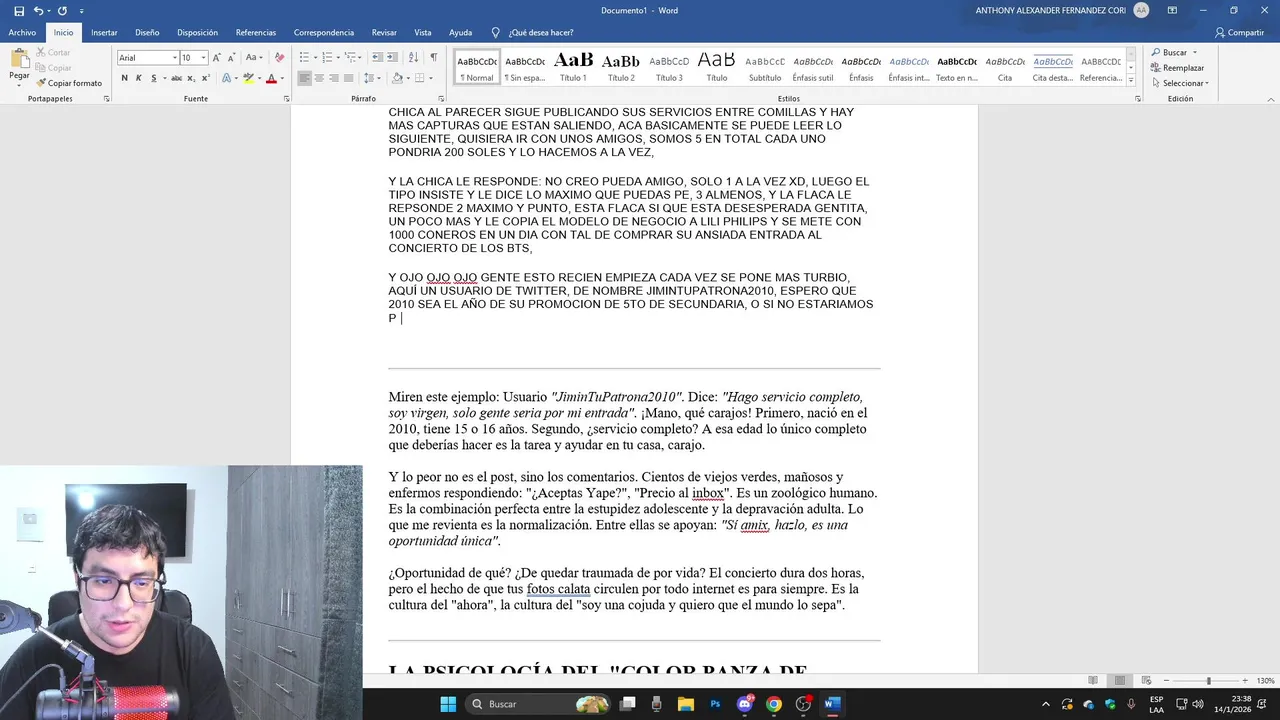Screen dimensions: 1280x720
Task: Open the font size dropdown
Action: coord(204,57)
